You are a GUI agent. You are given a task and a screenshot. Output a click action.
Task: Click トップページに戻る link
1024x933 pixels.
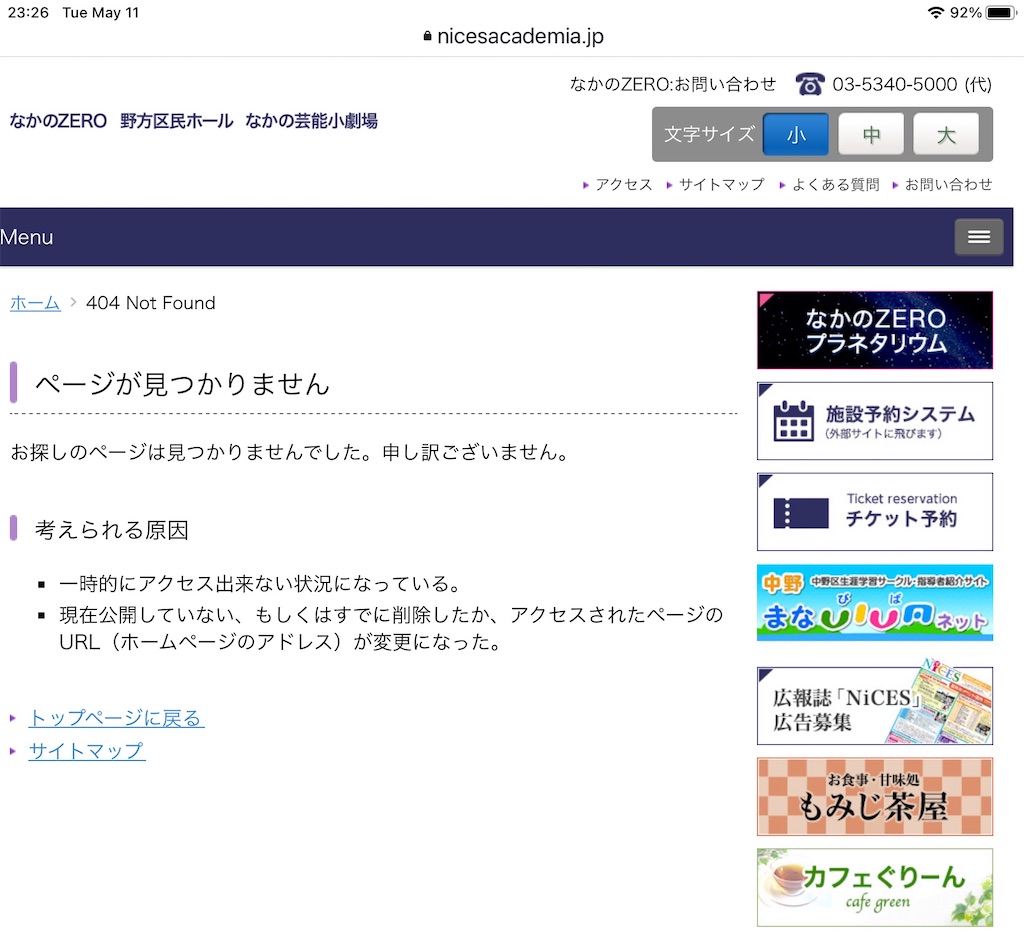pyautogui.click(x=116, y=718)
